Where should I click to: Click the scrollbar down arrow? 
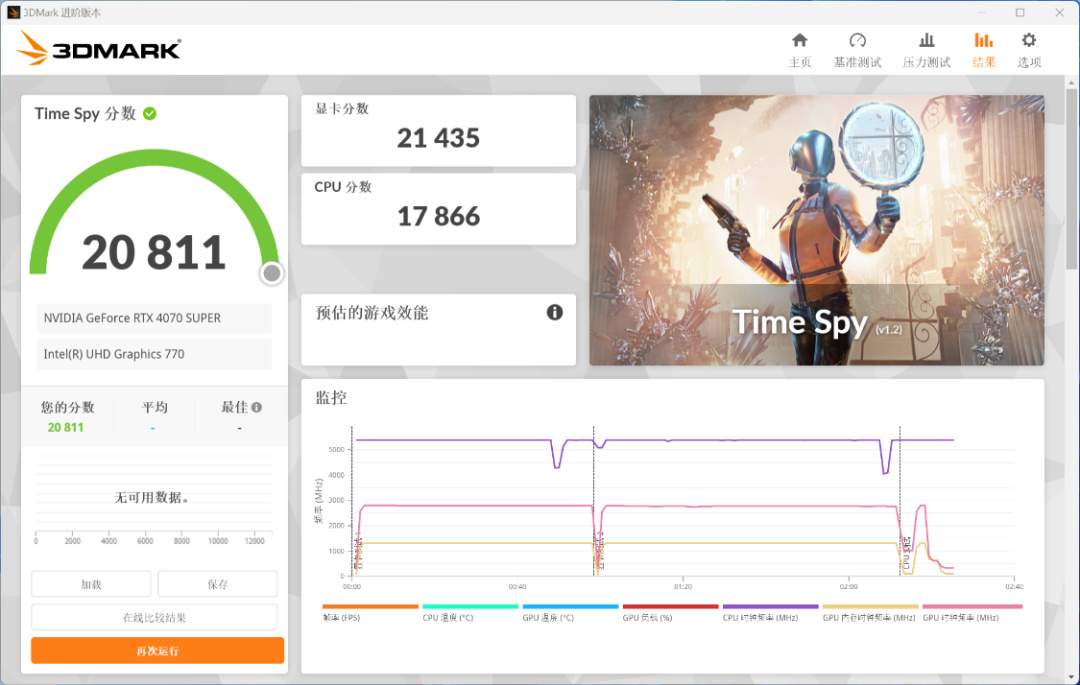tap(1071, 677)
